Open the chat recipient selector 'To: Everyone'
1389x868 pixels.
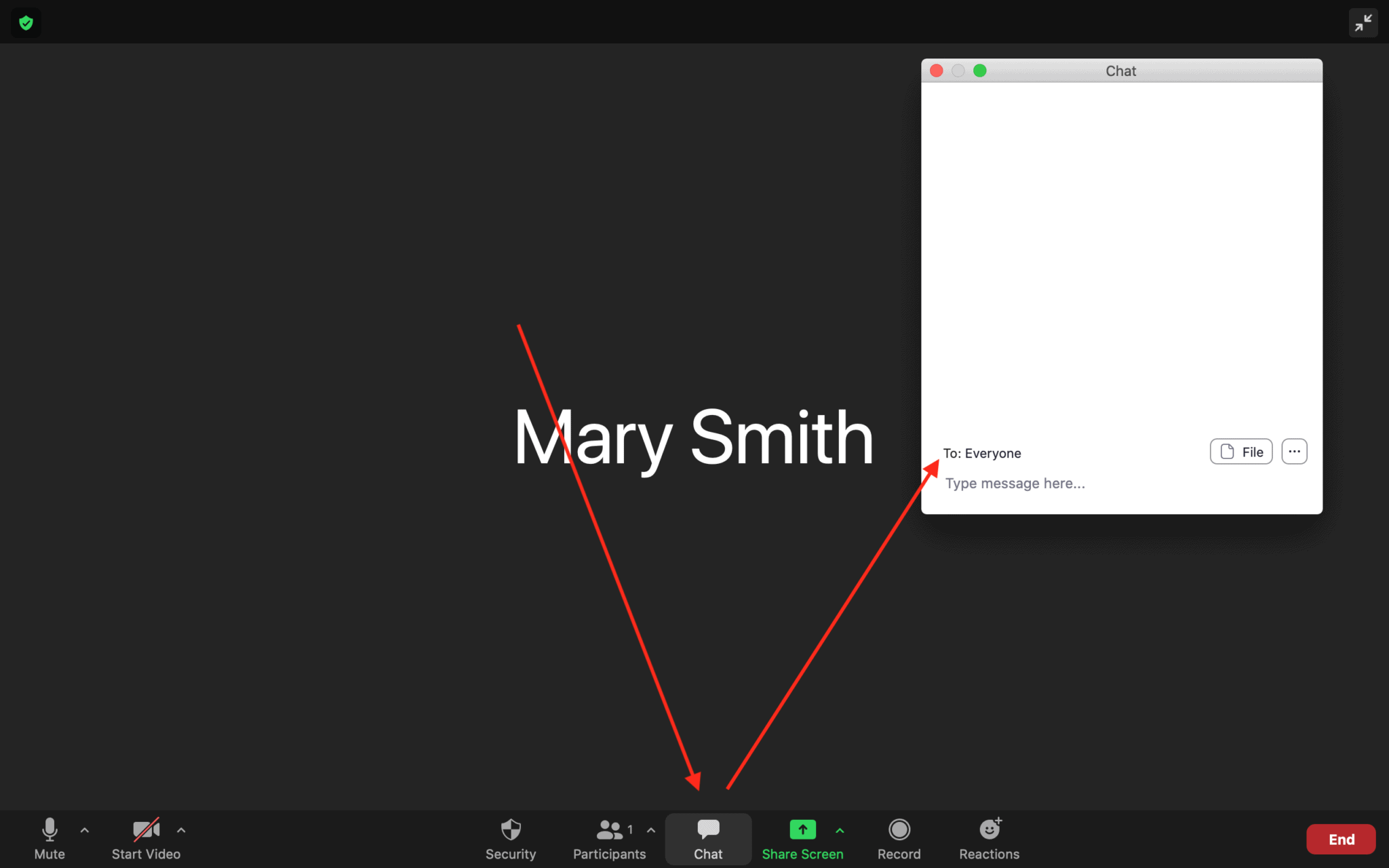pyautogui.click(x=981, y=453)
